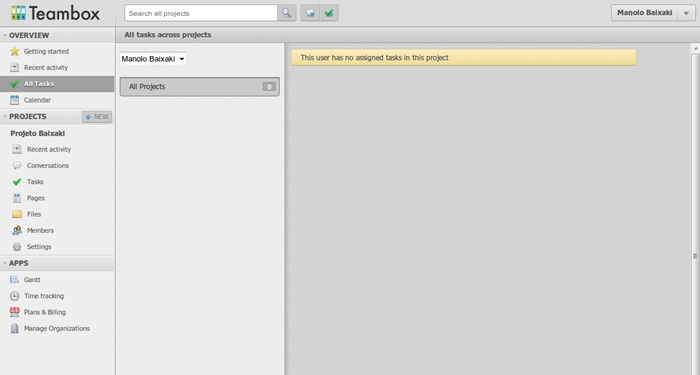Create a new project with NEW button
This screenshot has width=700, height=375.
point(97,117)
